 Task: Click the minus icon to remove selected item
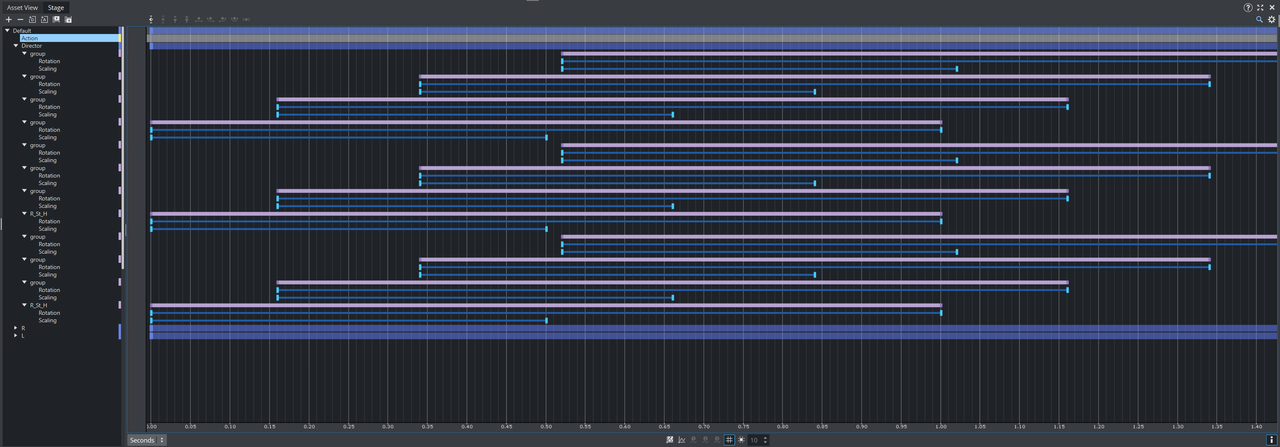(x=19, y=19)
